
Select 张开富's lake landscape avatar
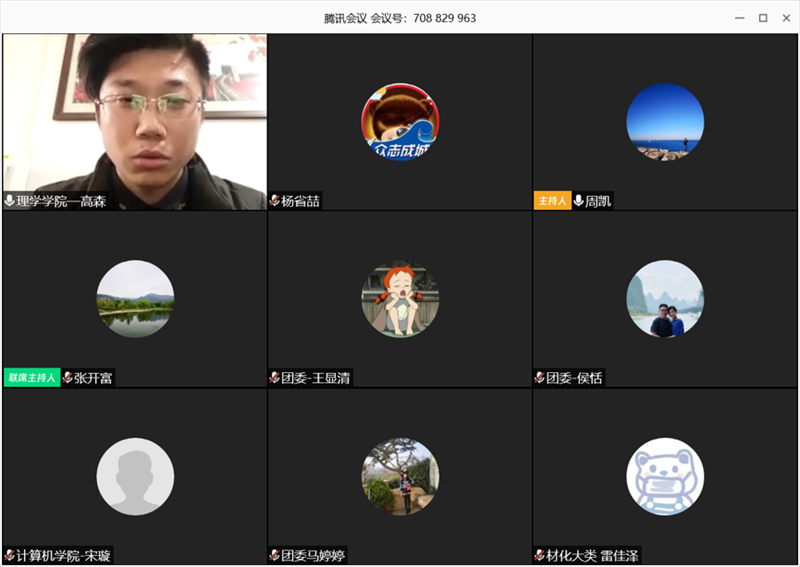135,299
